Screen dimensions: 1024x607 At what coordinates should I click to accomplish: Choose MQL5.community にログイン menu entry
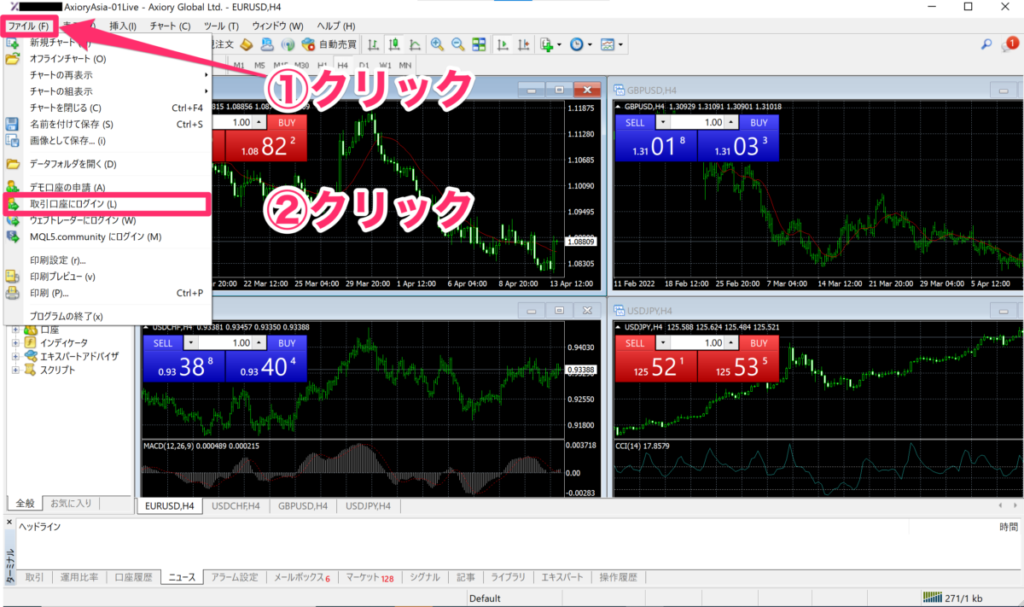point(107,237)
